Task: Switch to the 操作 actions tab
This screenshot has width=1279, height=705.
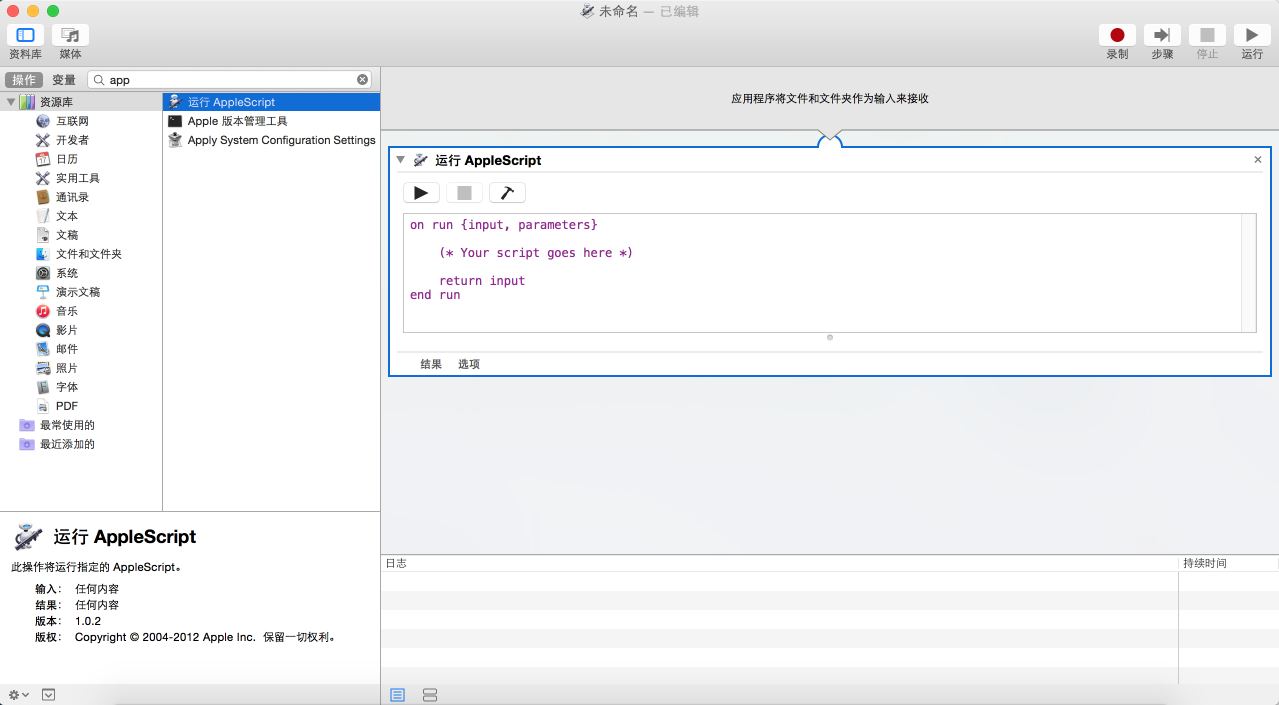Action: click(x=24, y=80)
